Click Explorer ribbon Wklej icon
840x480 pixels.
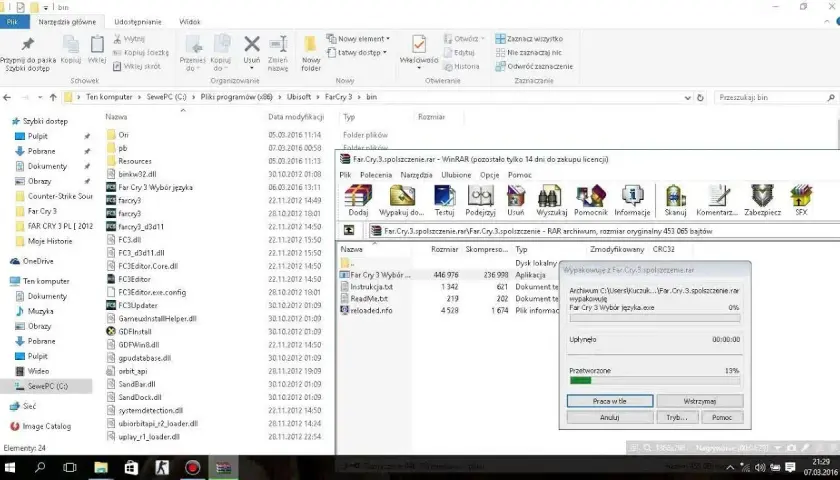pos(97,44)
